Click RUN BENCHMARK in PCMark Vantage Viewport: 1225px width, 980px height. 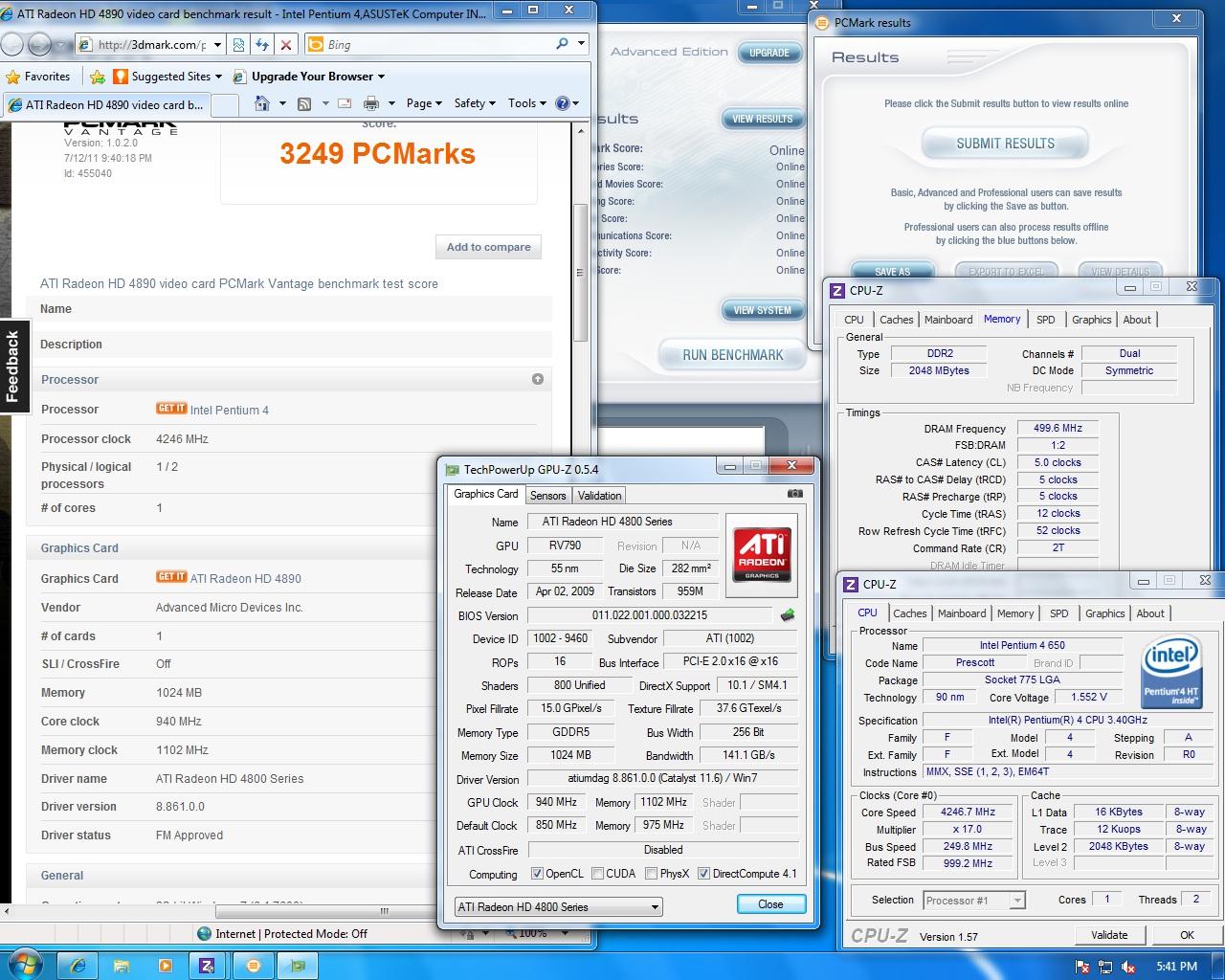733,355
